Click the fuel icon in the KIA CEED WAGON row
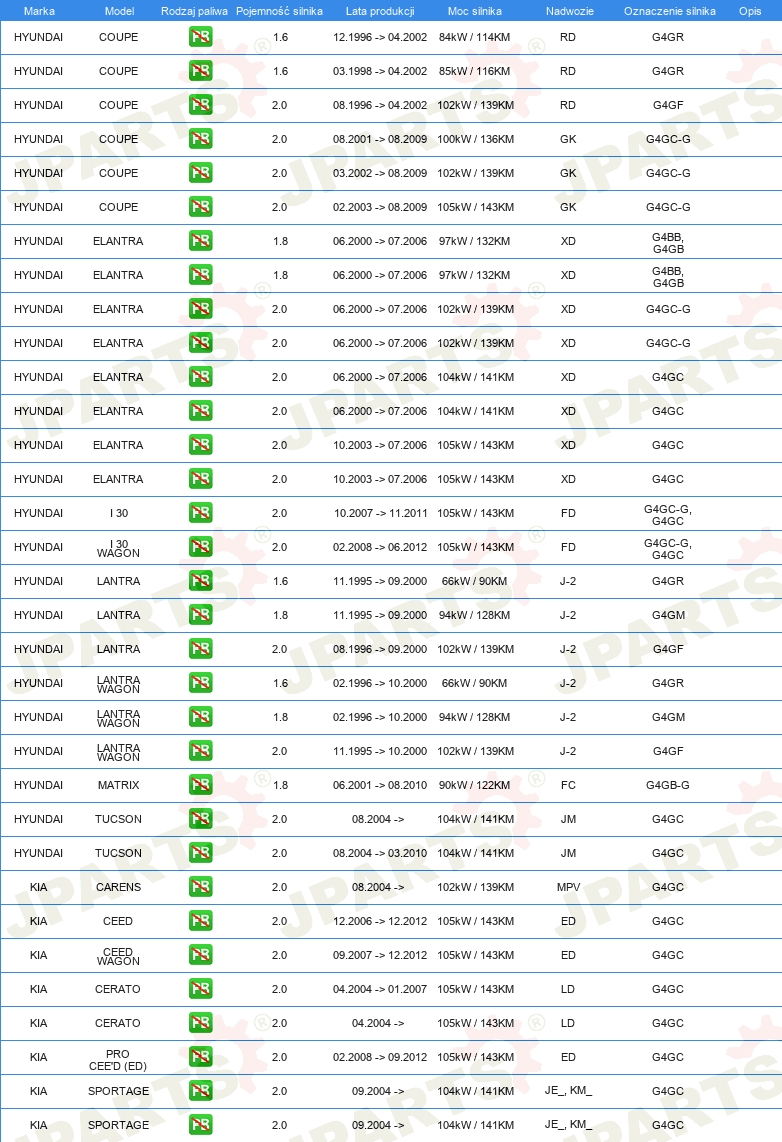 coord(200,955)
